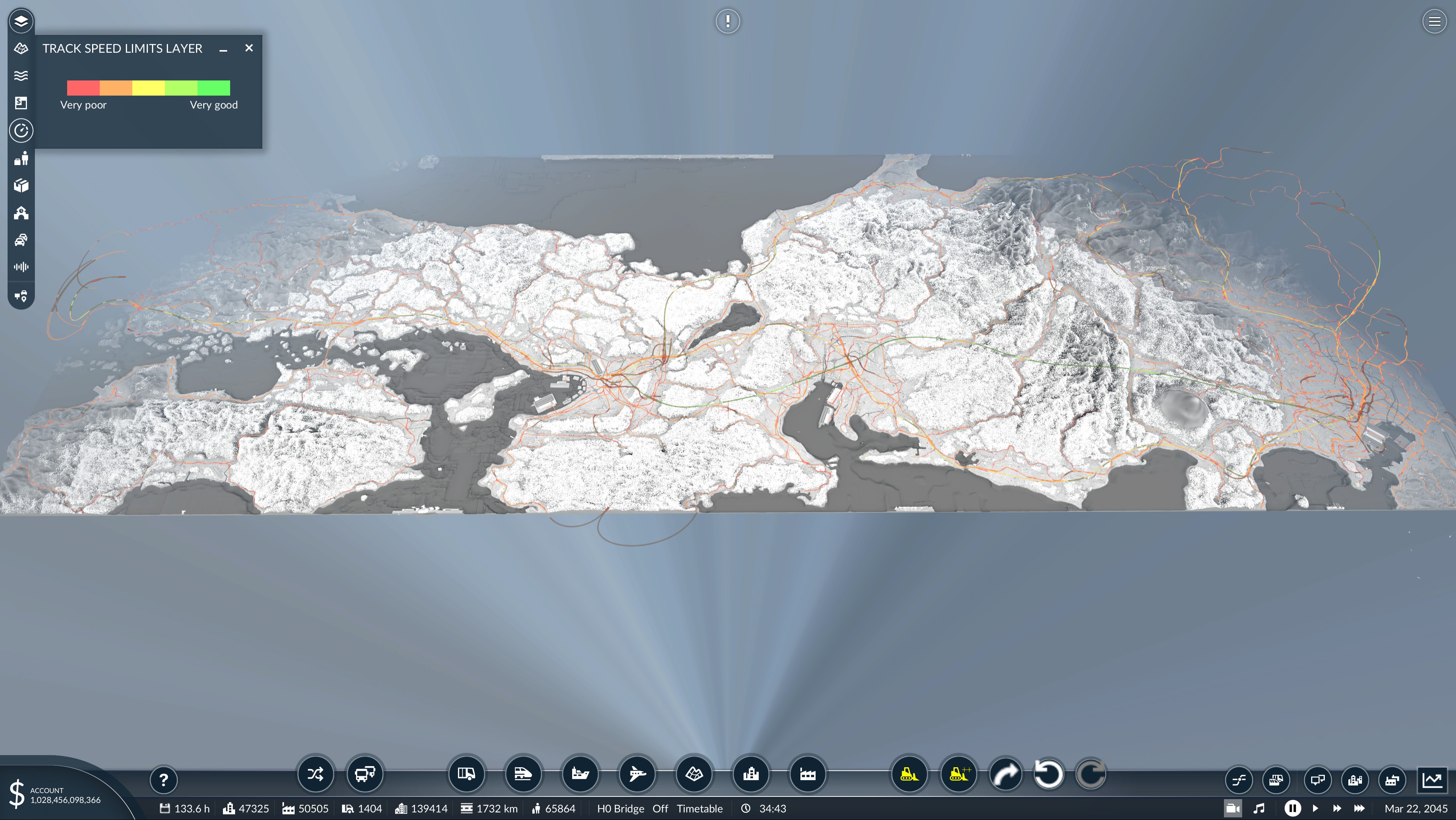Enable the contour lines terrain layer
This screenshot has width=1456, height=820.
(21, 49)
